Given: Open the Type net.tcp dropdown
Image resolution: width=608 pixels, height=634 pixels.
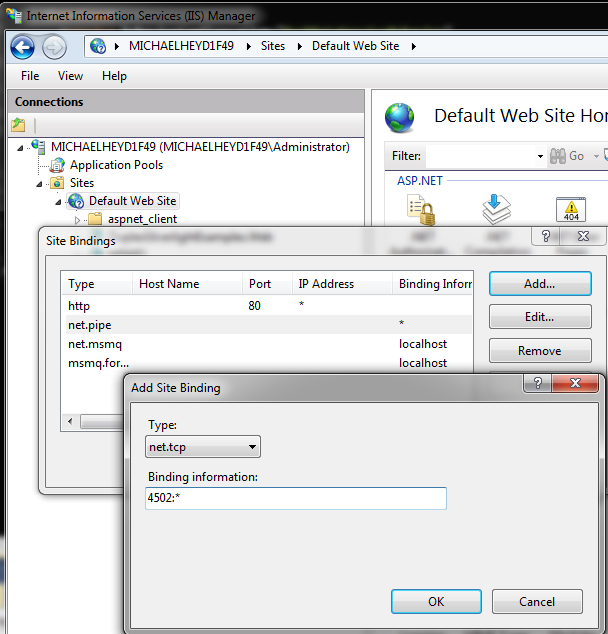Looking at the screenshot, I should [203, 447].
